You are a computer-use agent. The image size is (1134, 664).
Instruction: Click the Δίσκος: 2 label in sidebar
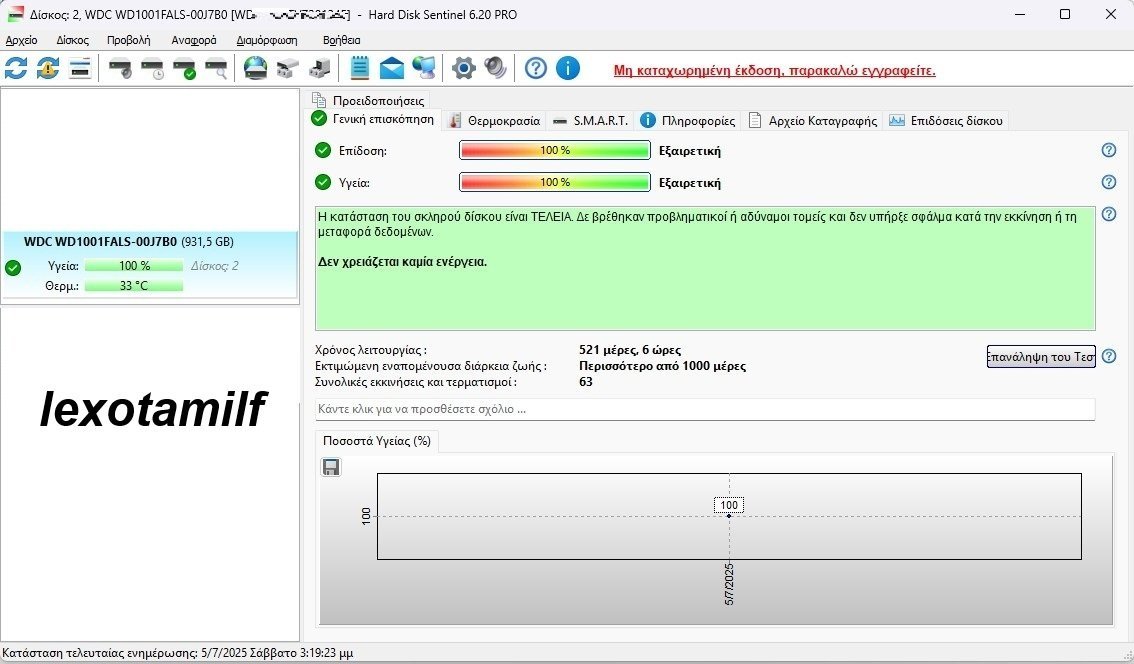click(215, 266)
